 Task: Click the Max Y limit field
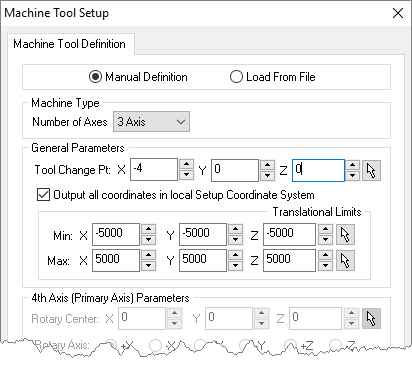(x=203, y=260)
